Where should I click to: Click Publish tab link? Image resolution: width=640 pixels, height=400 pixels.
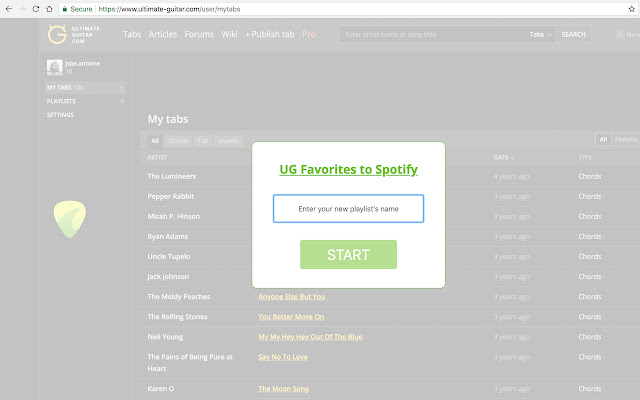pyautogui.click(x=270, y=34)
